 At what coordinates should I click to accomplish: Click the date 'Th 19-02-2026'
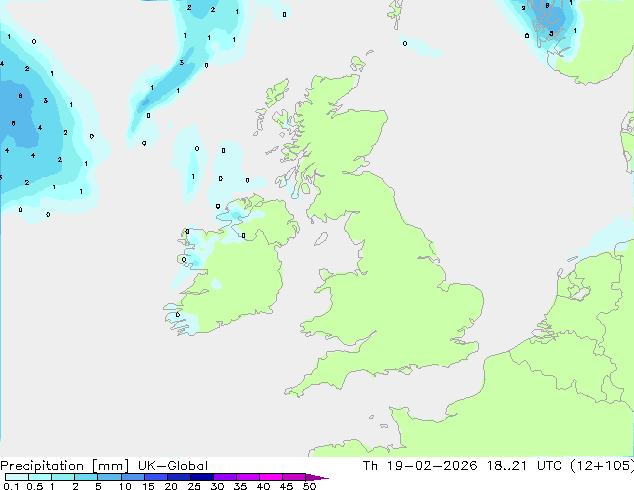[x=420, y=466]
